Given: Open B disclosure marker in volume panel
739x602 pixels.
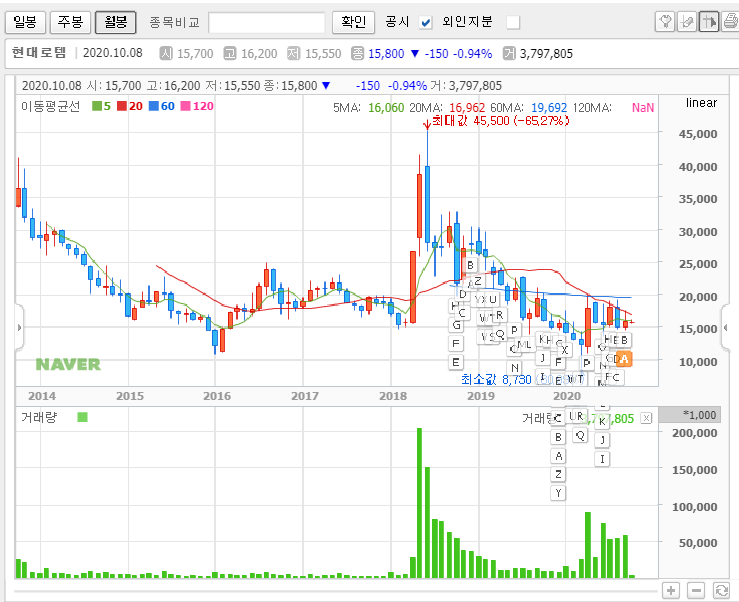Looking at the screenshot, I should pyautogui.click(x=558, y=437).
